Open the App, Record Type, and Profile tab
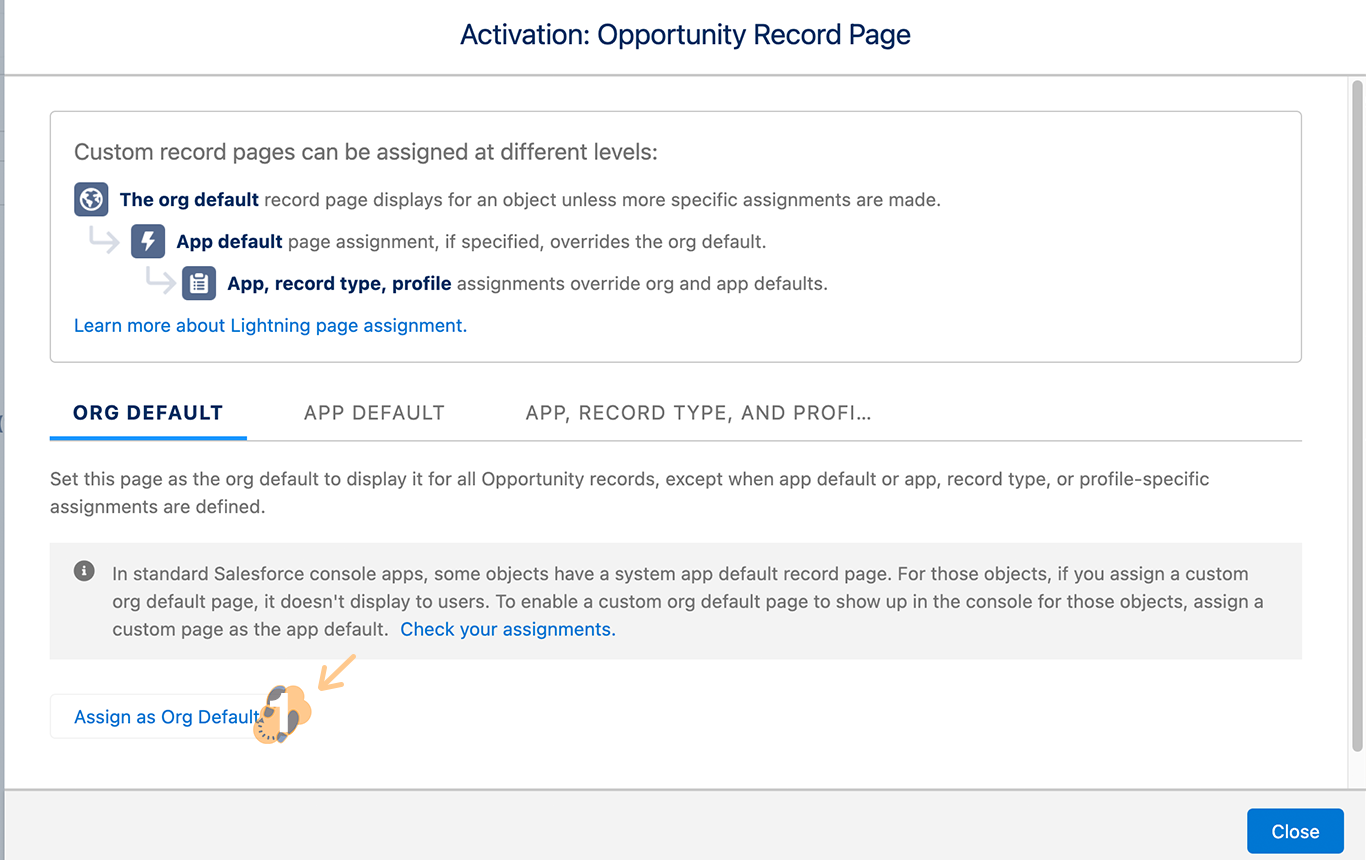 pos(698,413)
